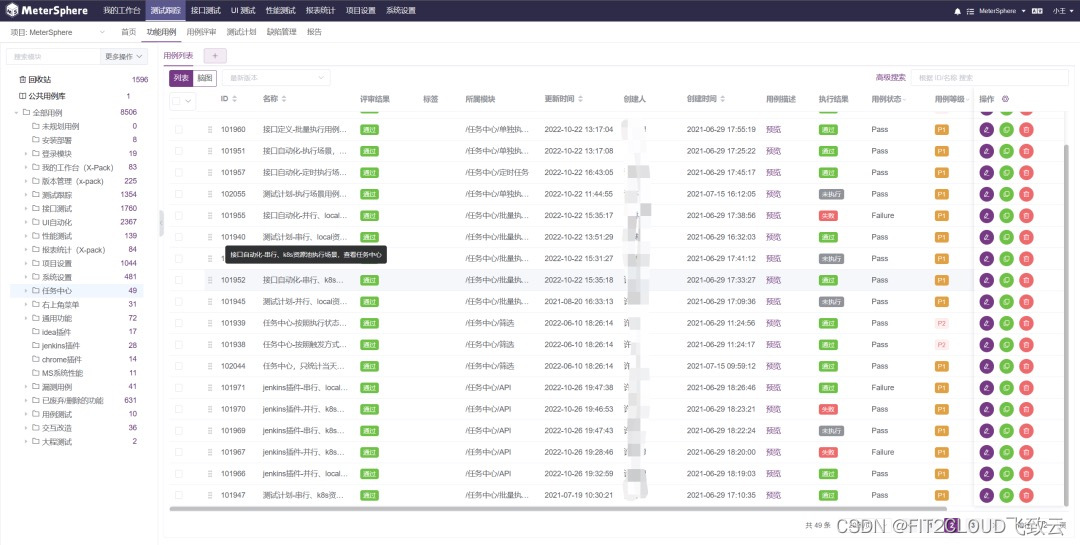Delete test case 102055 with red icon
Image resolution: width=1080 pixels, height=545 pixels.
1026,194
